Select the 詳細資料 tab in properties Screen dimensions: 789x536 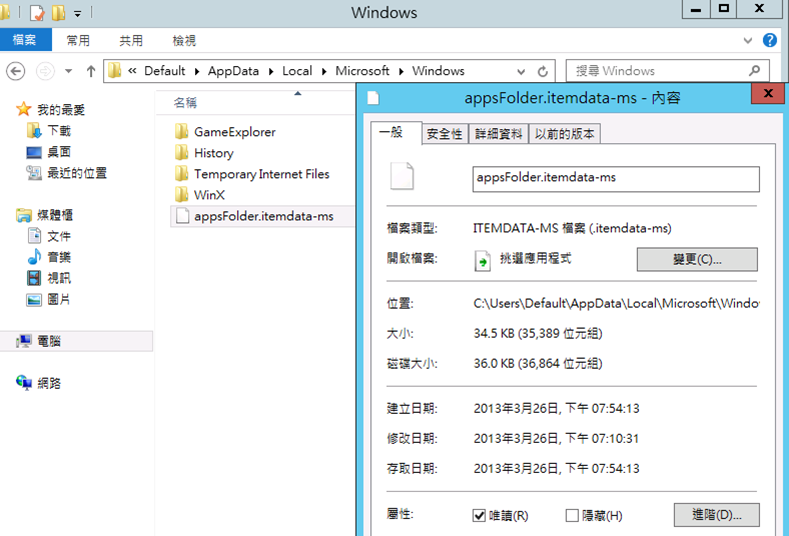tap(499, 134)
